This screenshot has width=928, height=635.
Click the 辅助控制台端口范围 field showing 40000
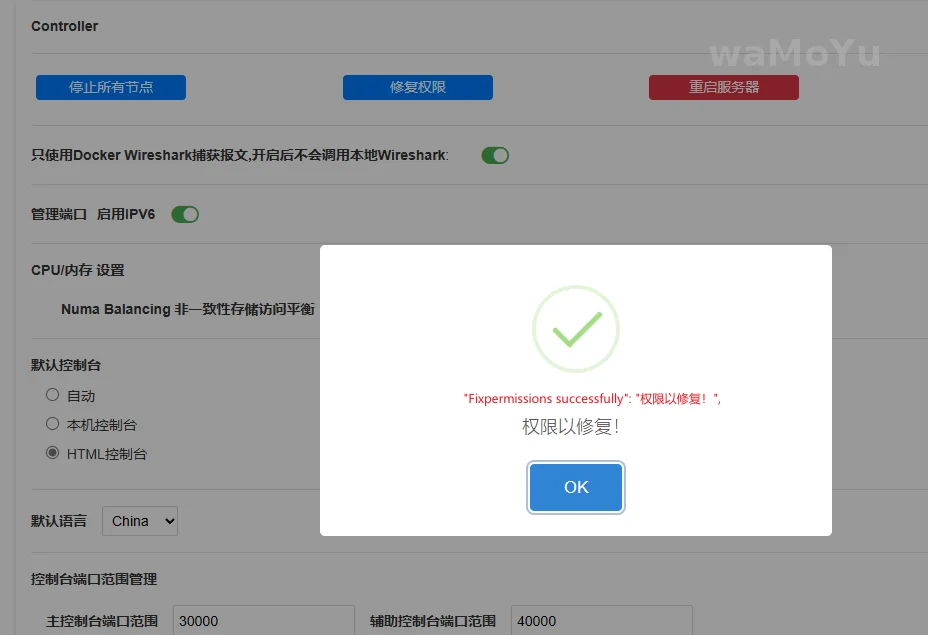pyautogui.click(x=601, y=620)
